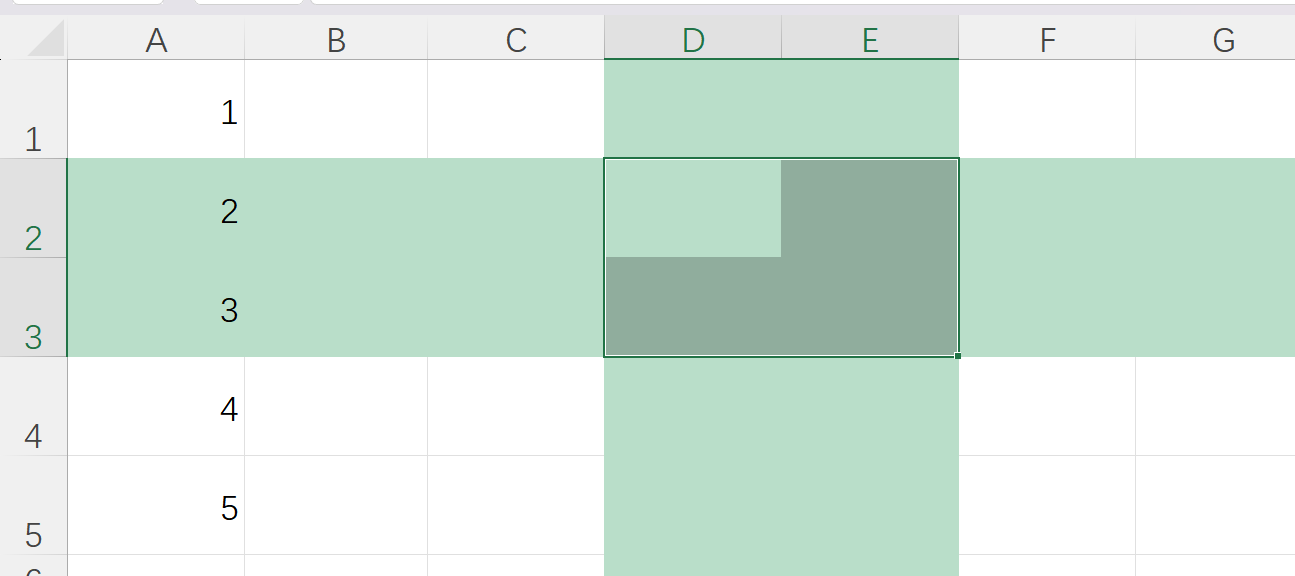Click column C header
Viewport: 1295px width, 576px height.
[x=516, y=40]
